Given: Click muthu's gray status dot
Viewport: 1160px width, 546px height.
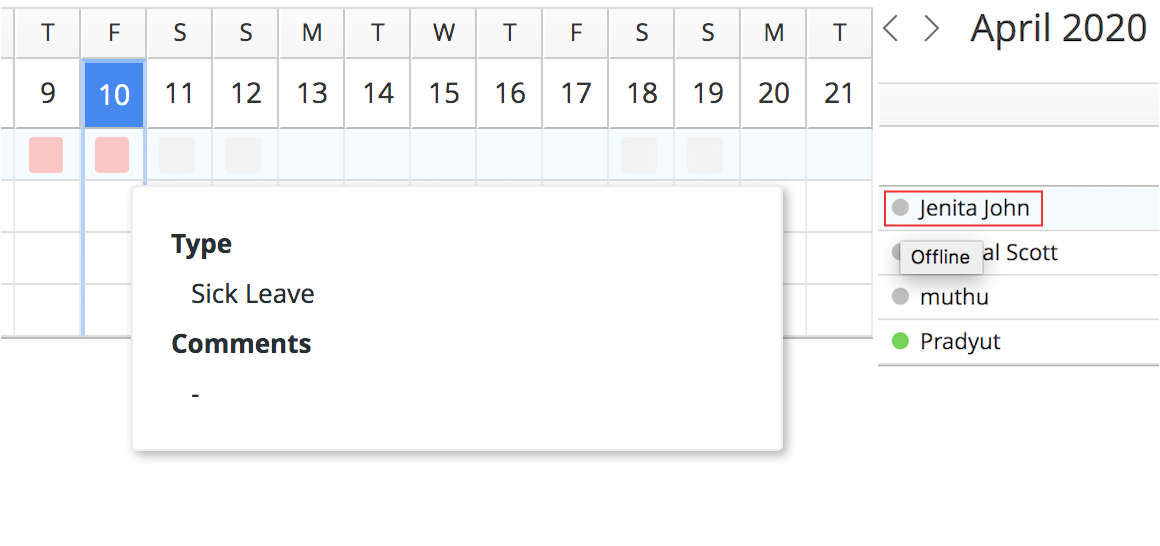Looking at the screenshot, I should coord(900,297).
